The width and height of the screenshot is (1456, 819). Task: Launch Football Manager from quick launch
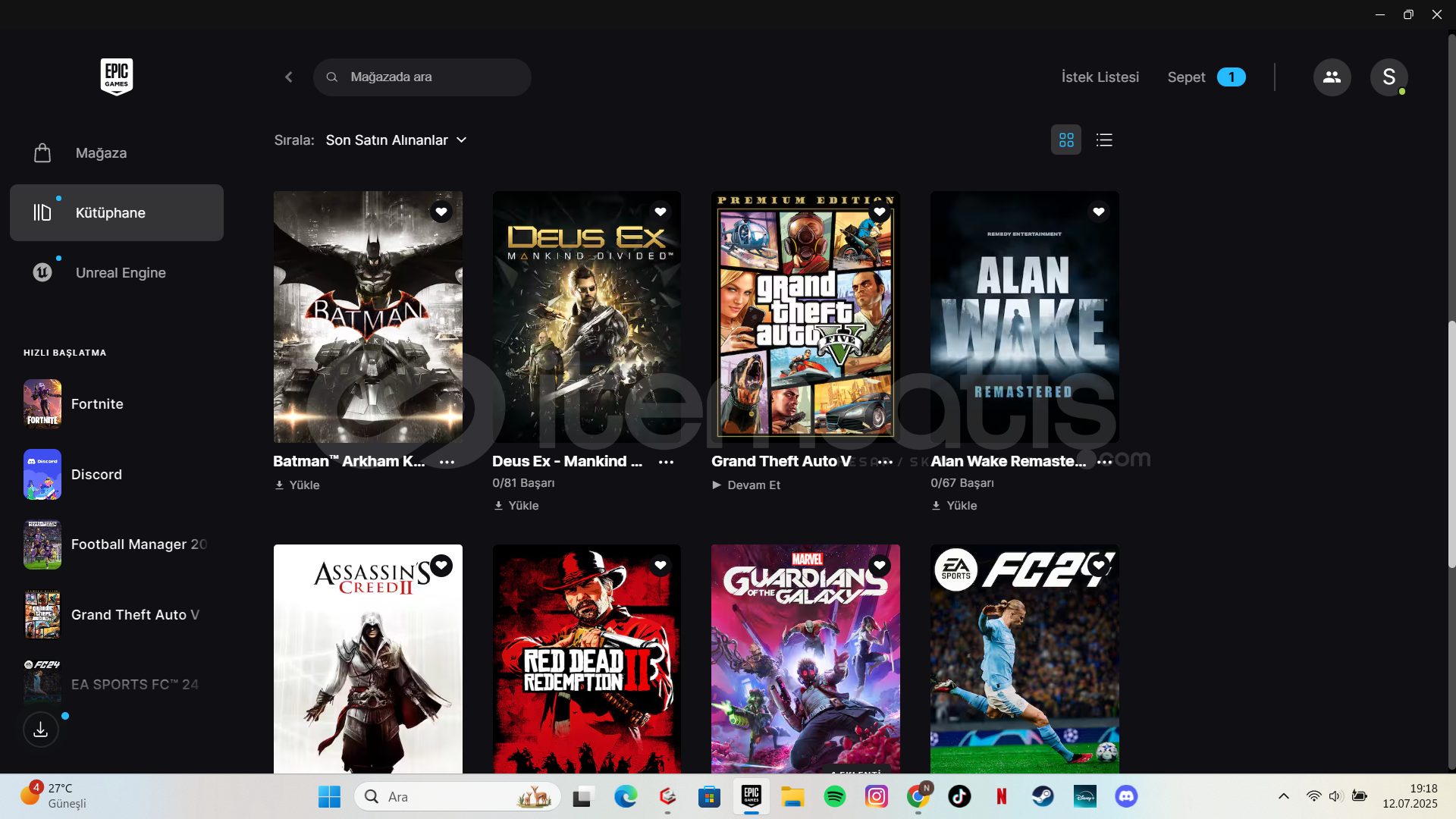114,544
